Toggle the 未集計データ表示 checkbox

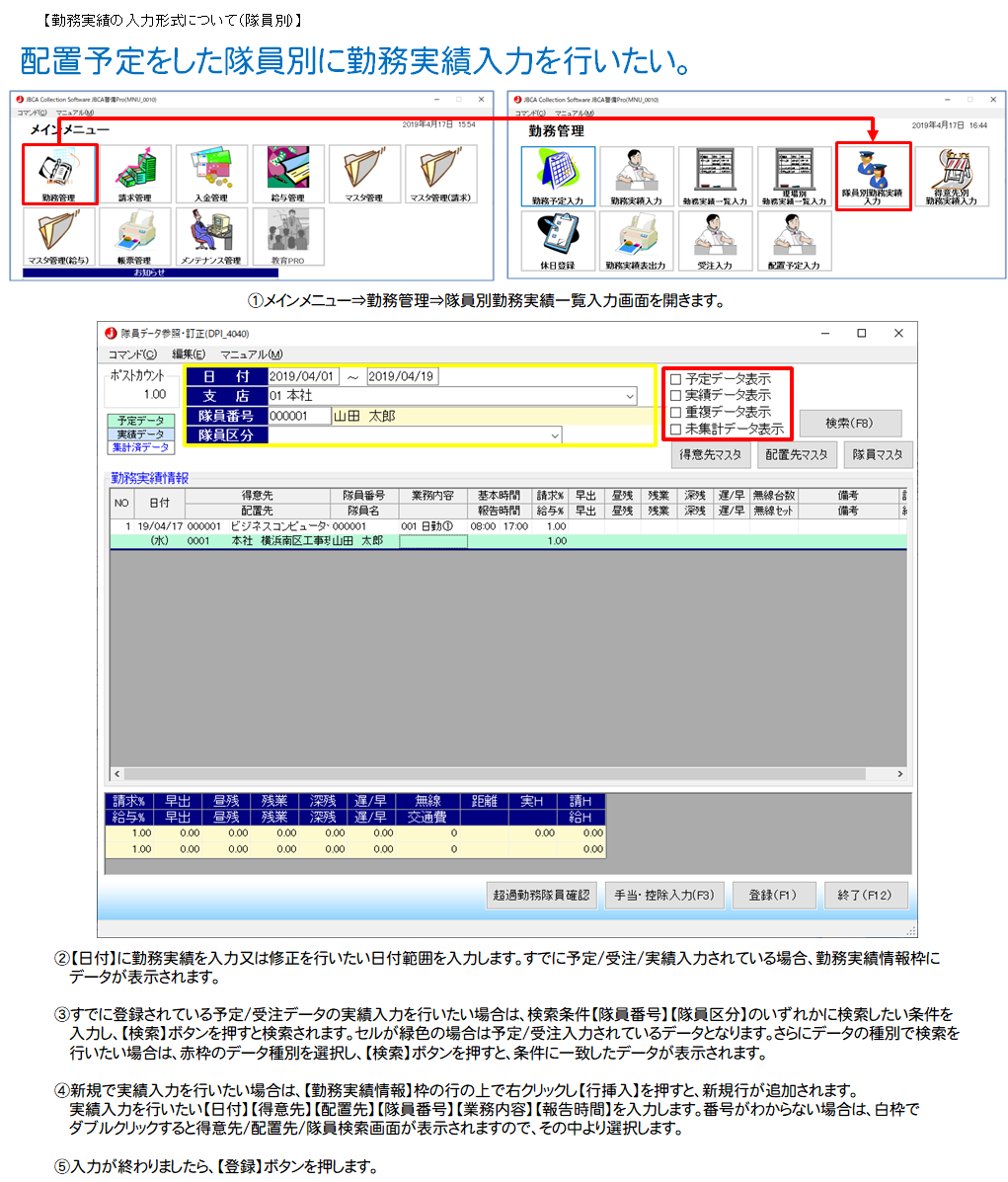pyautogui.click(x=676, y=430)
